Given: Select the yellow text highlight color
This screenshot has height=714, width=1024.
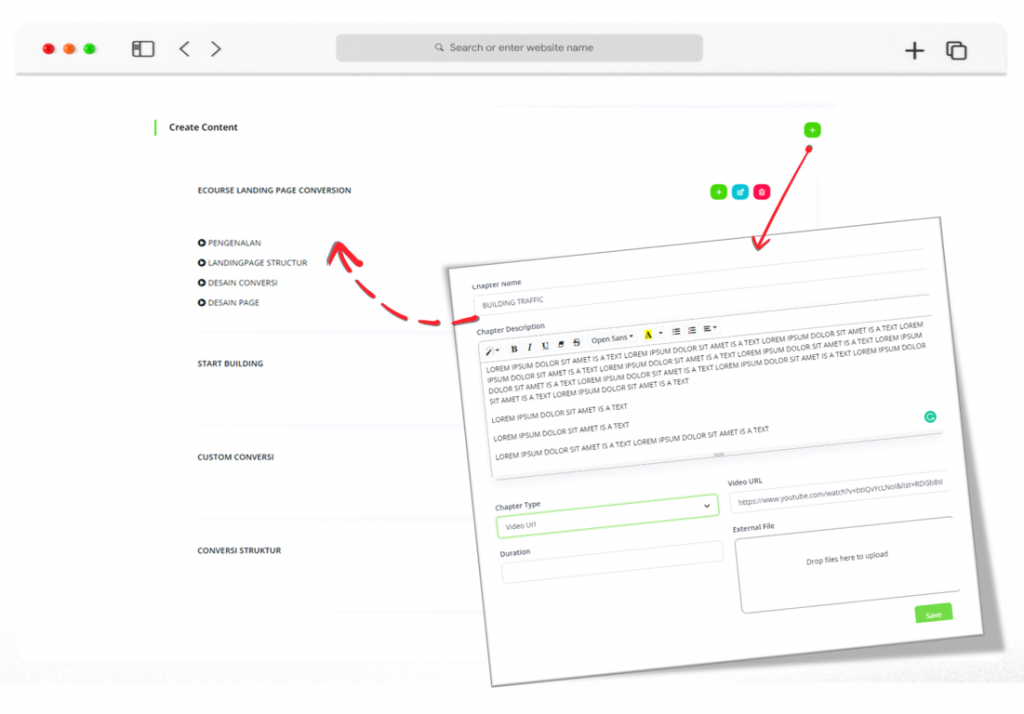Looking at the screenshot, I should (x=648, y=334).
